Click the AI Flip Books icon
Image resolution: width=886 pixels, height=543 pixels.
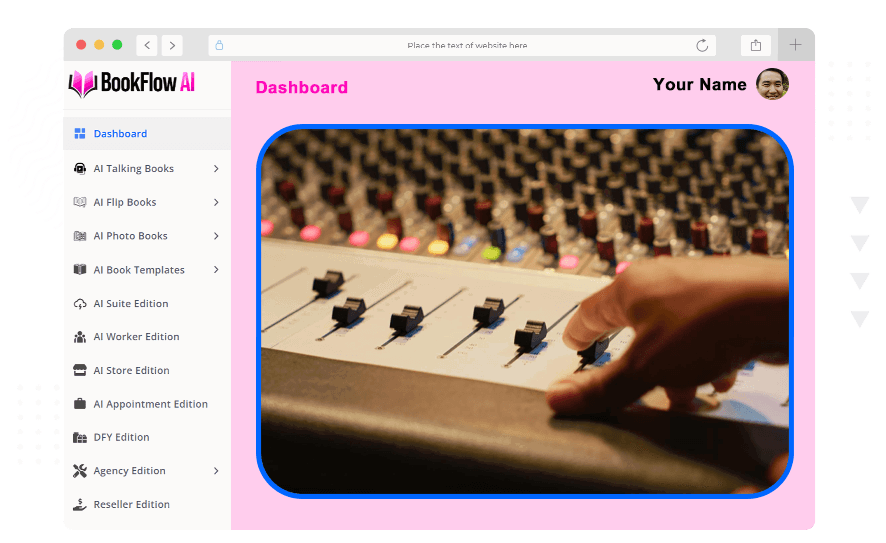coord(80,202)
